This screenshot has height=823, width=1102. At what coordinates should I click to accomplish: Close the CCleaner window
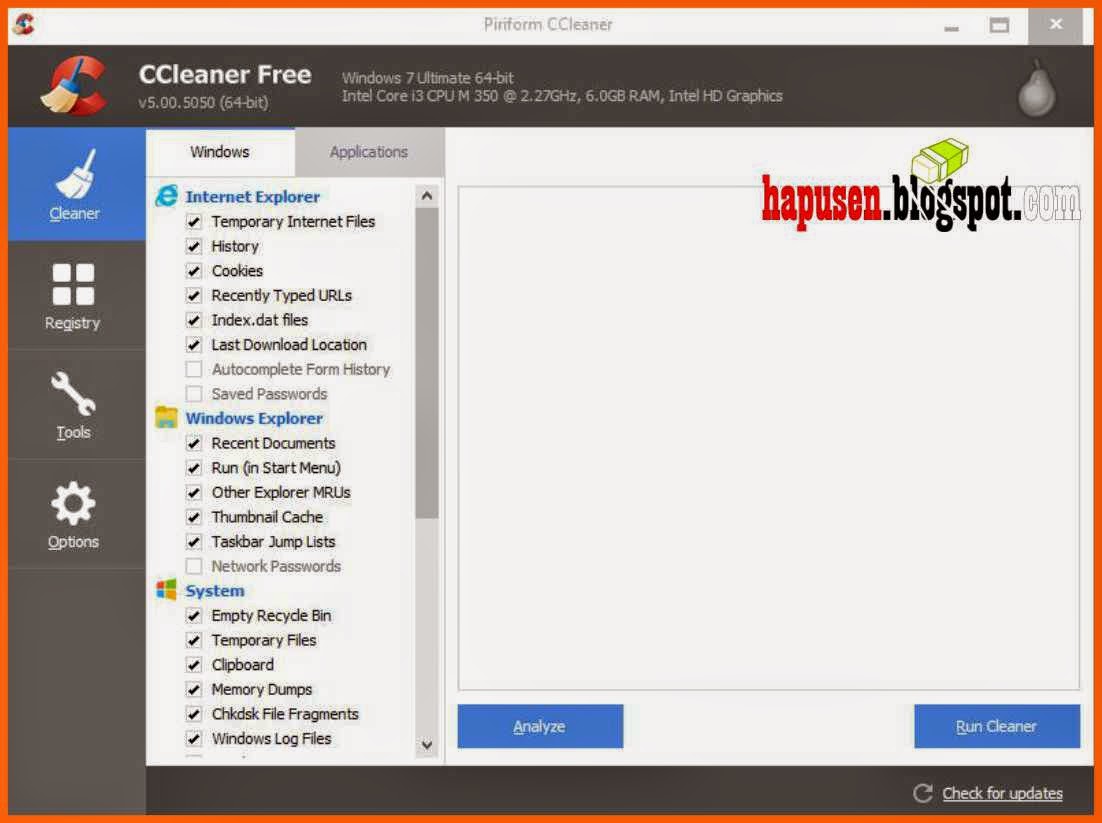coord(1056,25)
